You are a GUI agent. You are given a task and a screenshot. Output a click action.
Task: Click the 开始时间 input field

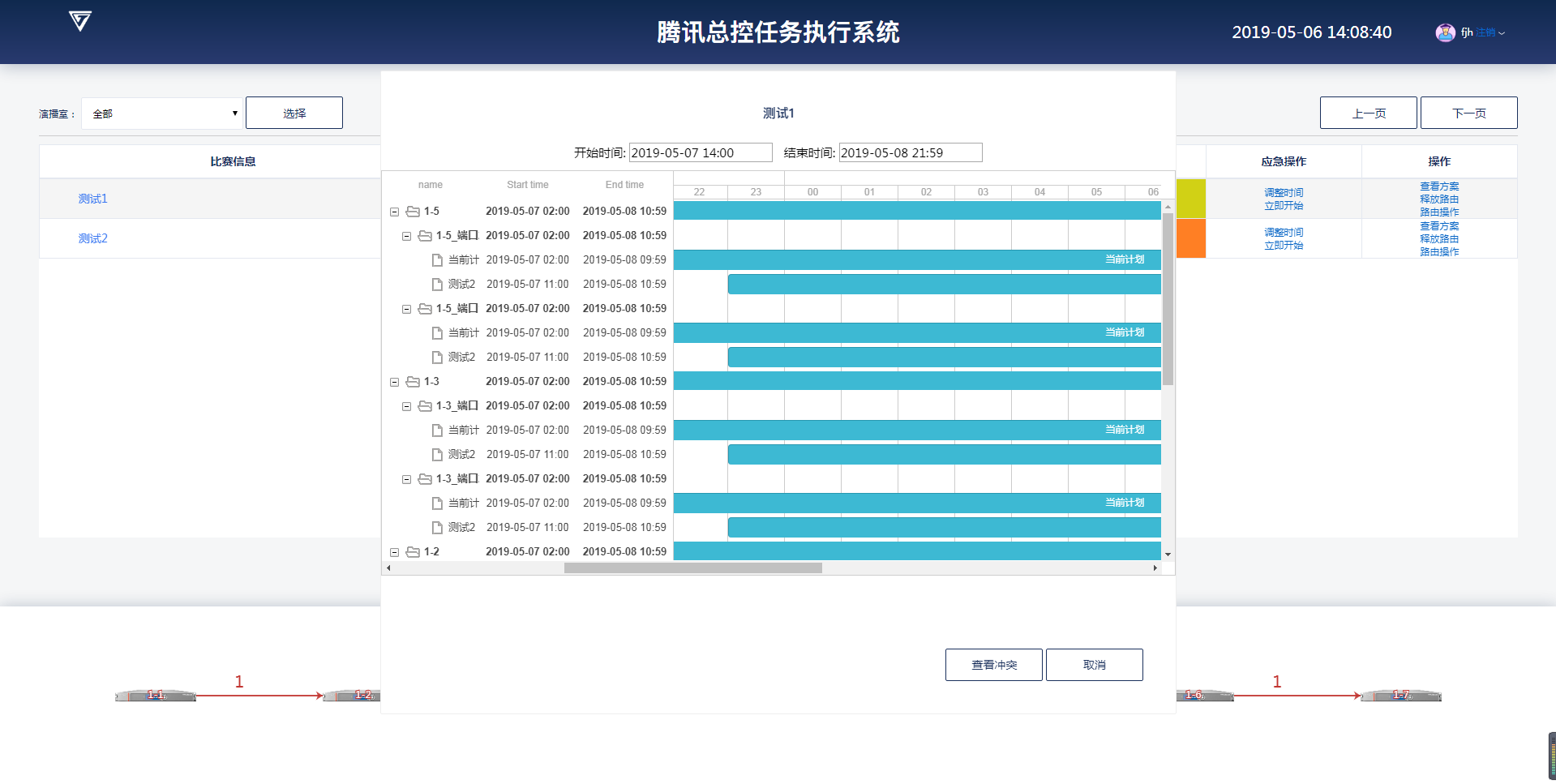pos(701,152)
